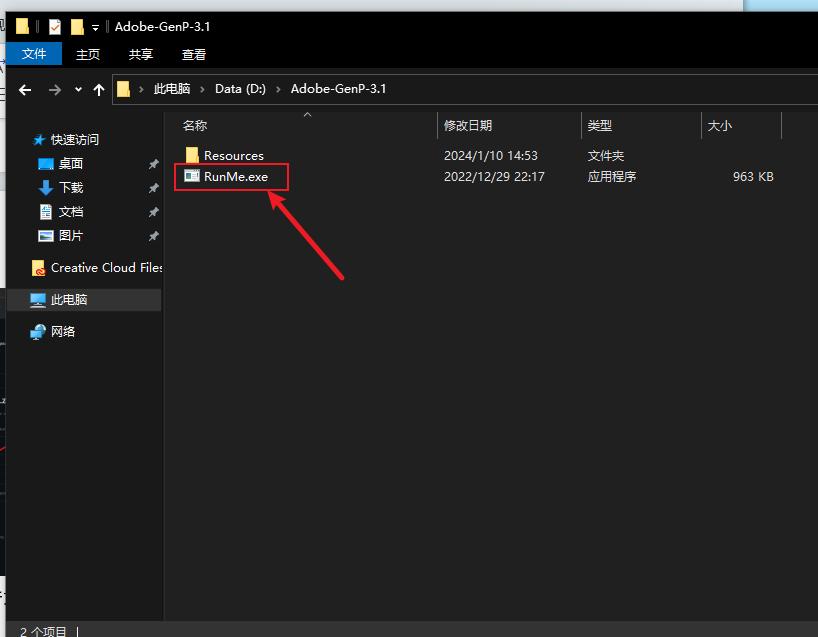This screenshot has width=818, height=637.
Task: Click the 网络 network icon in sidebar
Action: [38, 332]
